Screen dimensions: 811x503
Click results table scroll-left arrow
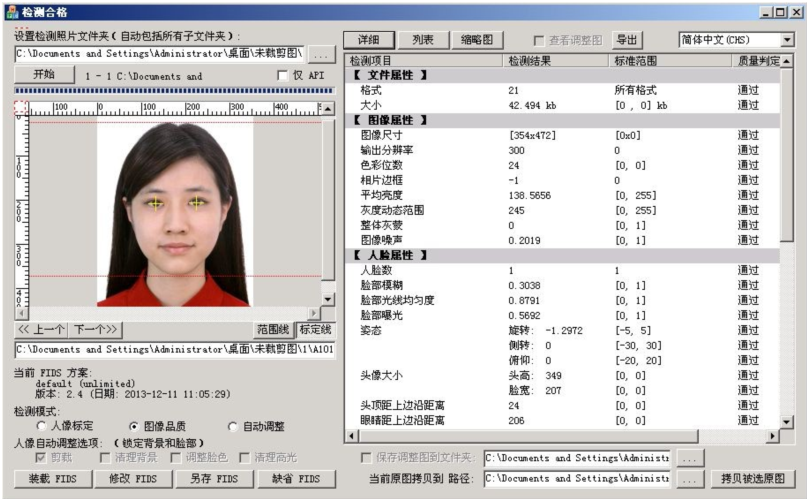coord(352,436)
